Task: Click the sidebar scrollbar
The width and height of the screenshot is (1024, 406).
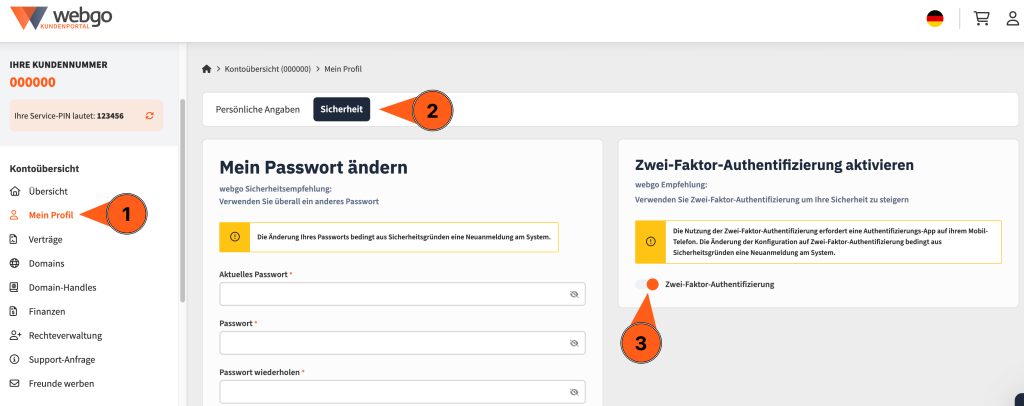Action: 182,200
